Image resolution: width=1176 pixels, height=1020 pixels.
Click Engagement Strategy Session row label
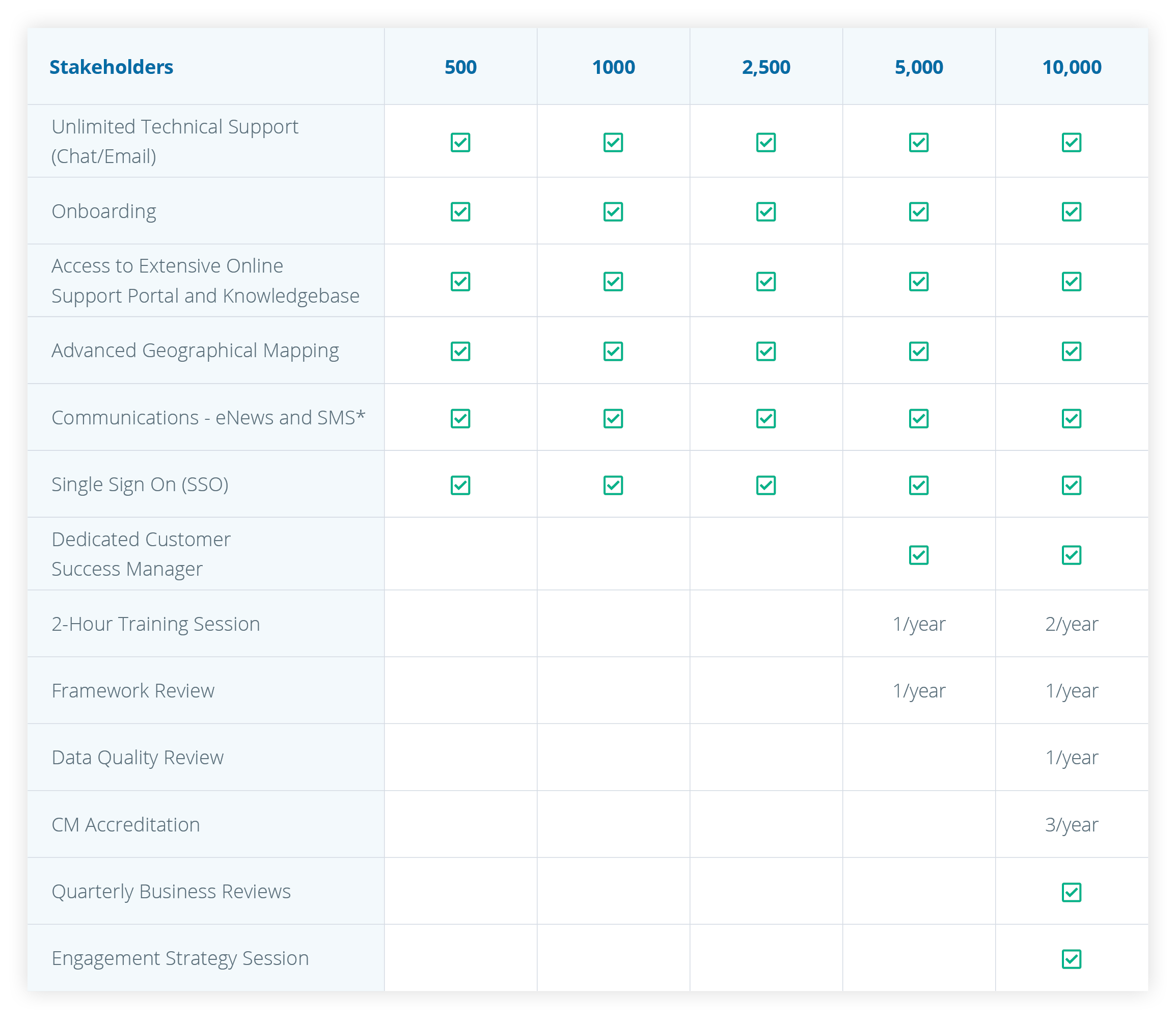click(180, 959)
